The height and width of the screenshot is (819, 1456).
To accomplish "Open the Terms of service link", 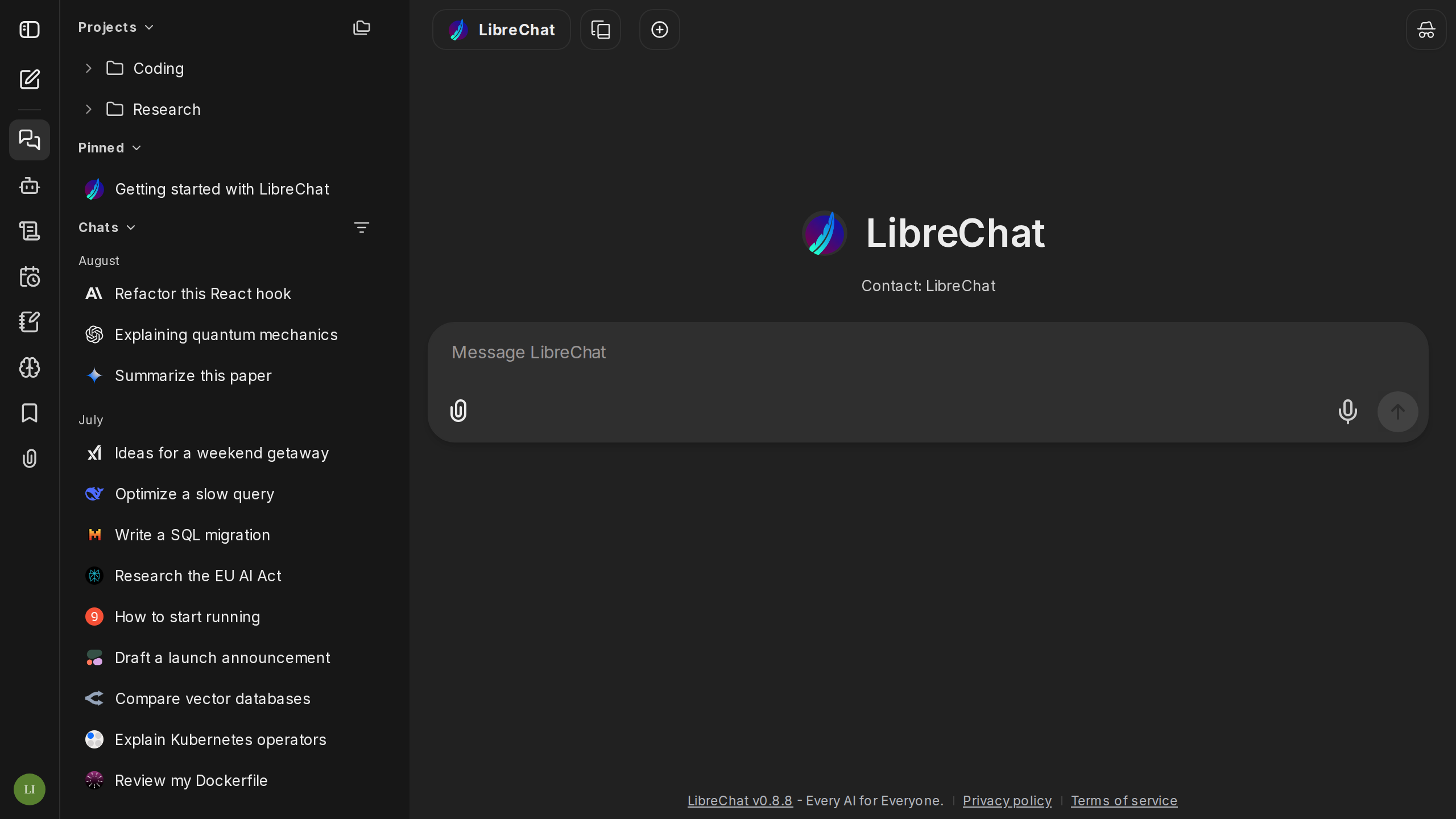I will [1124, 801].
